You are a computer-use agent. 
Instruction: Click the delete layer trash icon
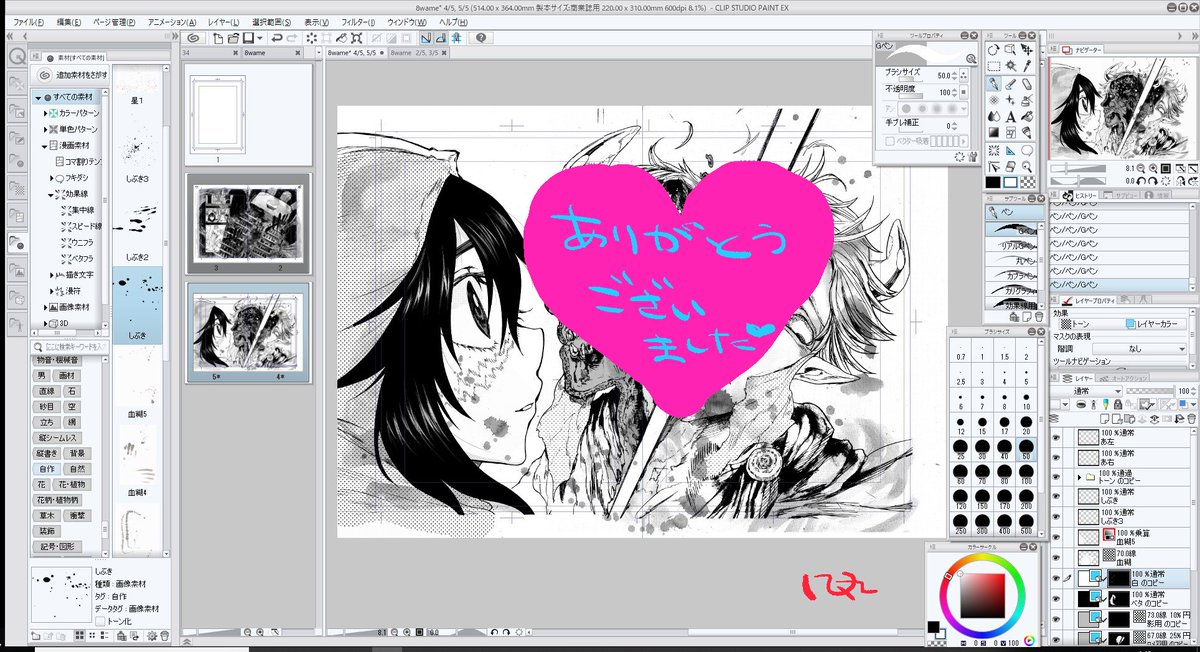(1191, 417)
